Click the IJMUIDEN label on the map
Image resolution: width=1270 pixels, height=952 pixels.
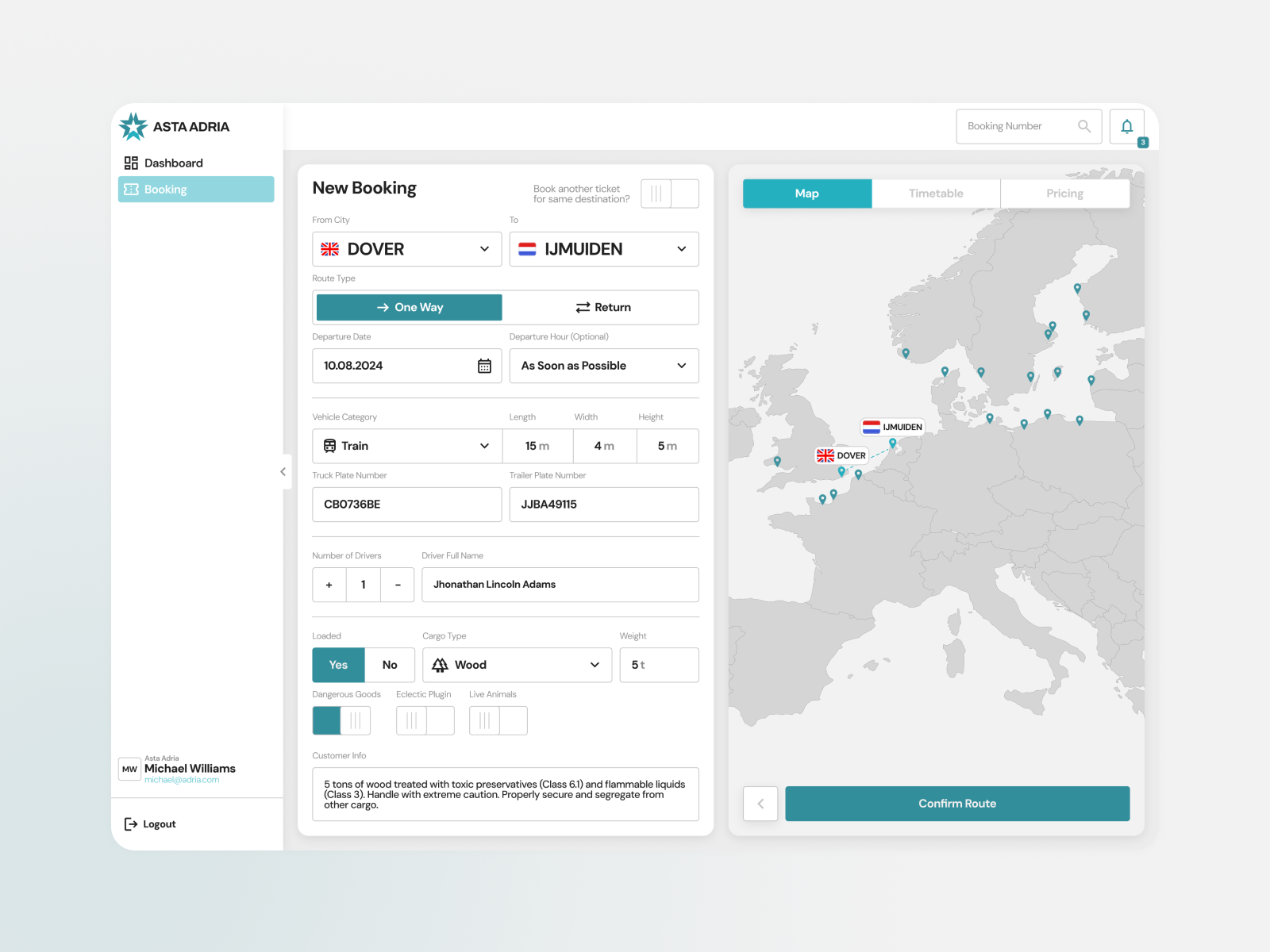[x=893, y=427]
